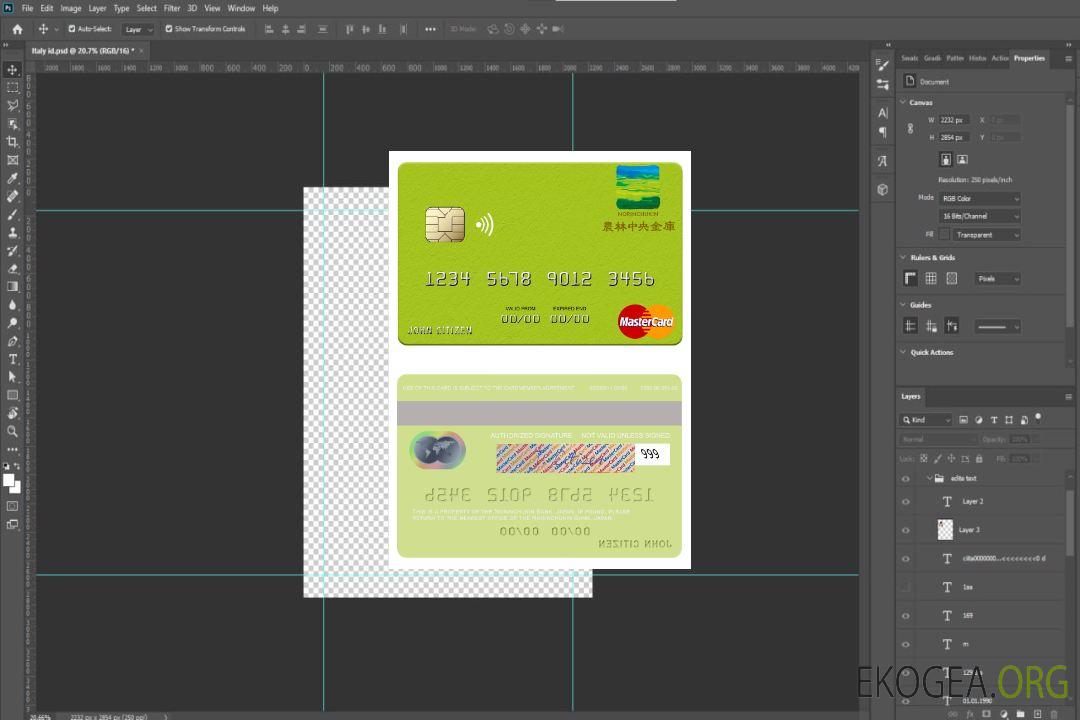Click the Home icon in the options bar

(17, 29)
